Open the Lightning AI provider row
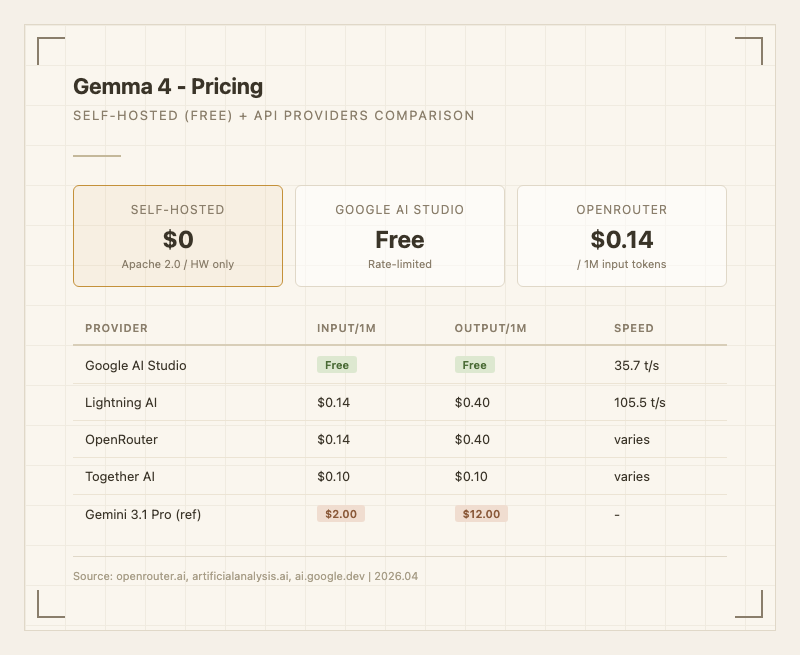The height and width of the screenshot is (655, 800). [x=121, y=403]
